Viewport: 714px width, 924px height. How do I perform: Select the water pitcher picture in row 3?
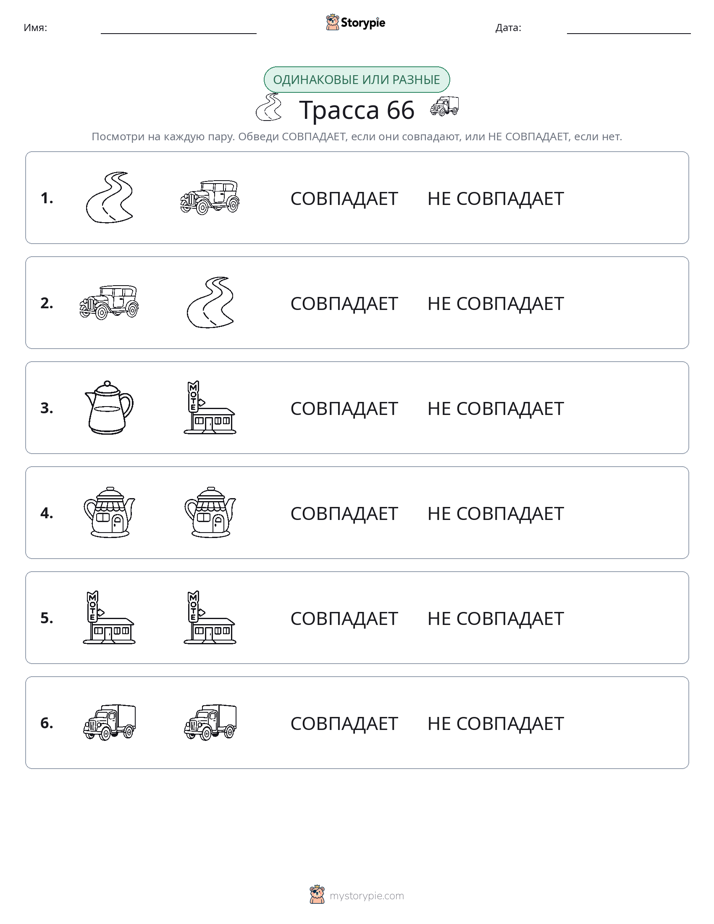[109, 407]
